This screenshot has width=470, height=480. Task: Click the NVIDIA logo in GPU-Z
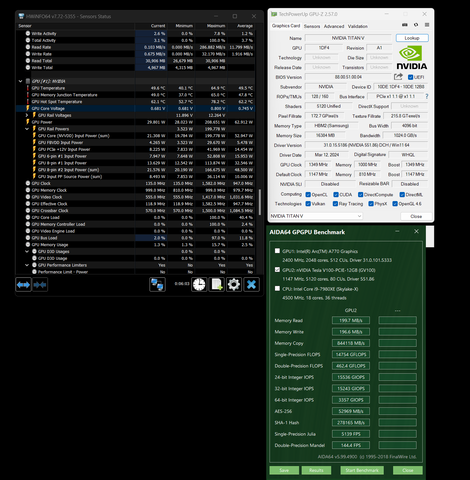click(x=411, y=58)
